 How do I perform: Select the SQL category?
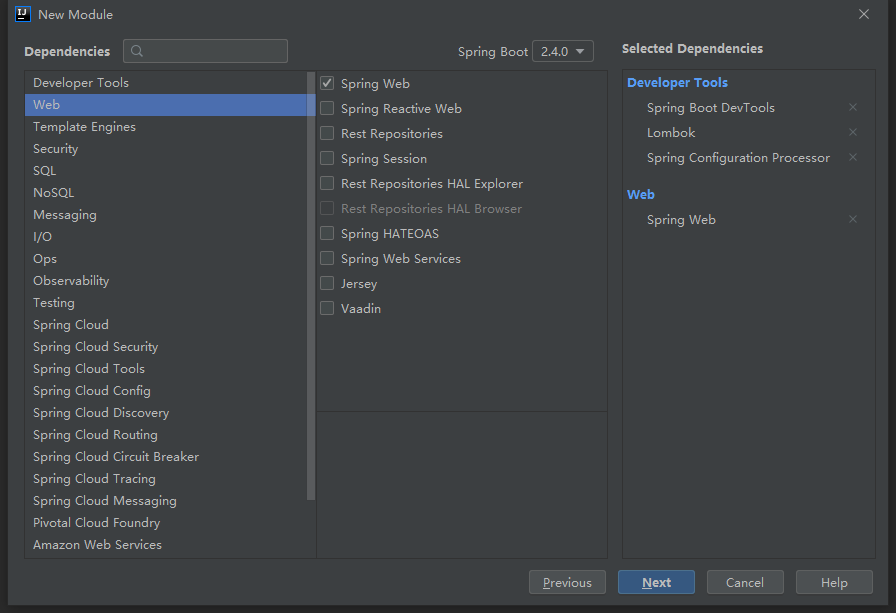(x=44, y=170)
